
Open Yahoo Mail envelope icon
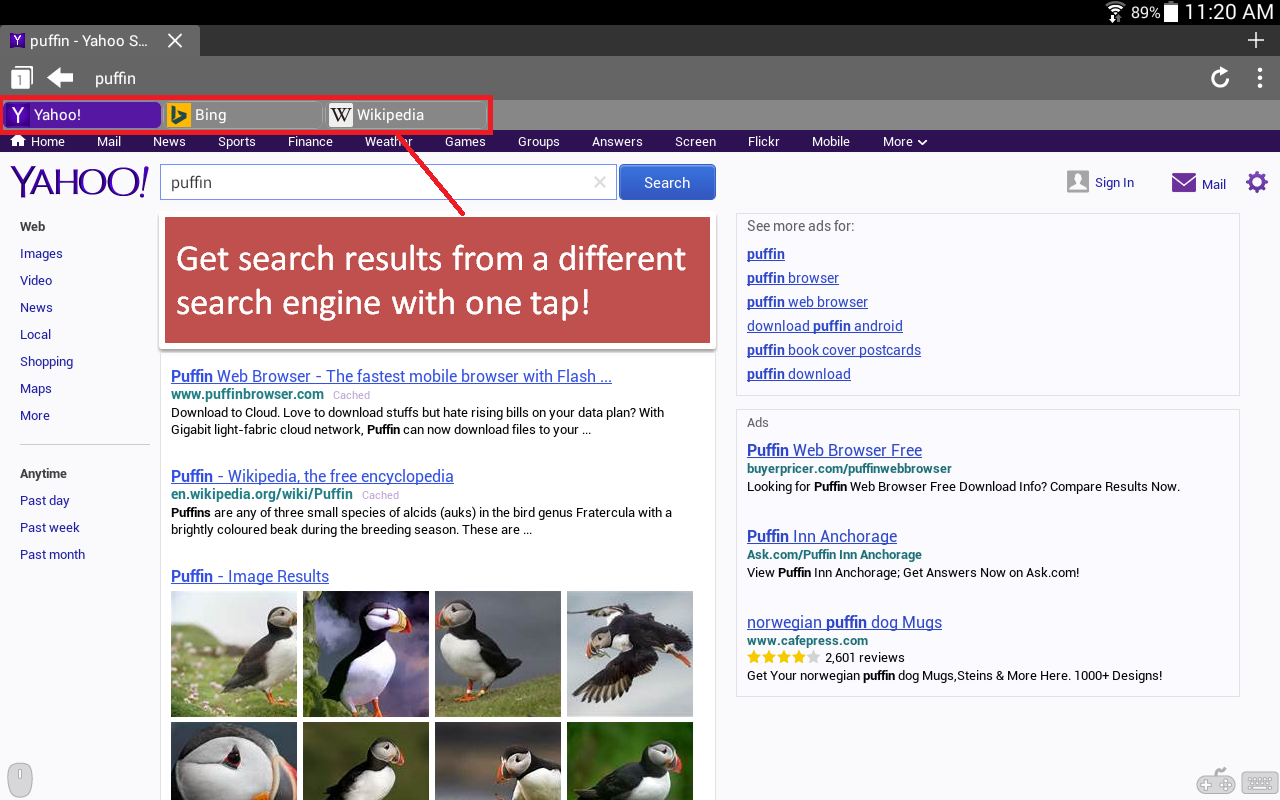click(1184, 183)
